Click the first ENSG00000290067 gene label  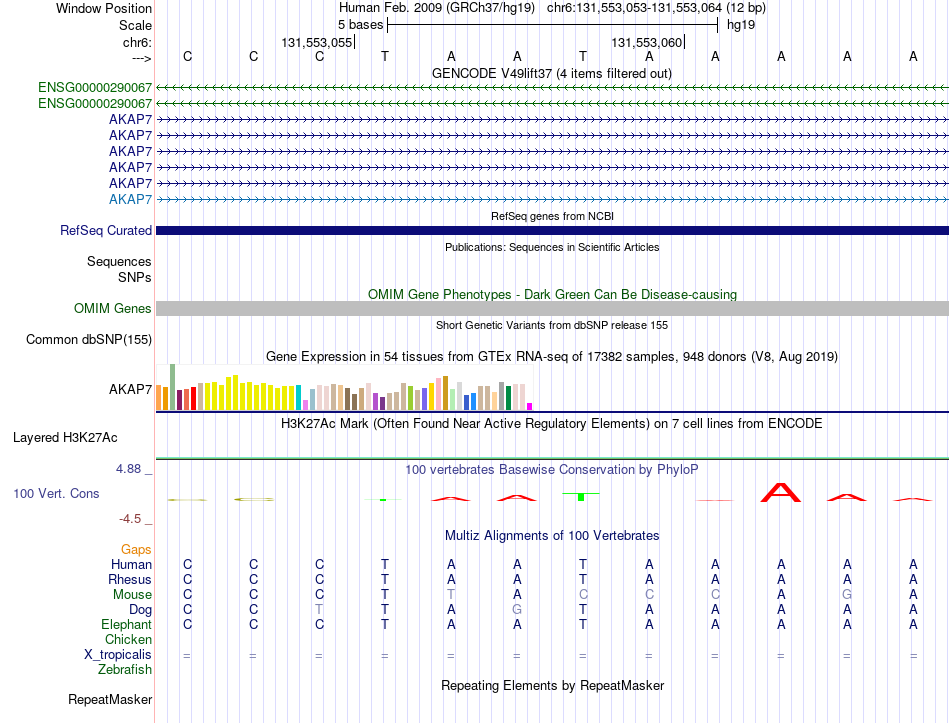95,87
